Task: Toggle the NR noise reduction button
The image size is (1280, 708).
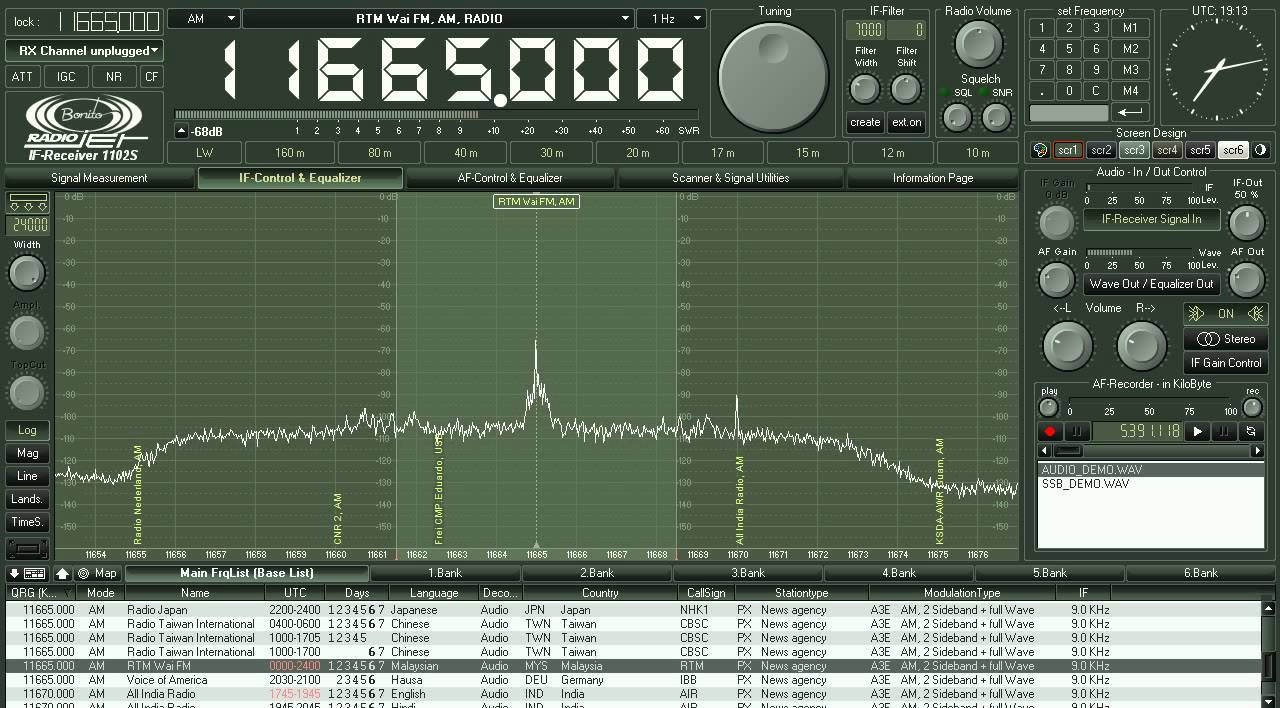Action: (x=114, y=76)
